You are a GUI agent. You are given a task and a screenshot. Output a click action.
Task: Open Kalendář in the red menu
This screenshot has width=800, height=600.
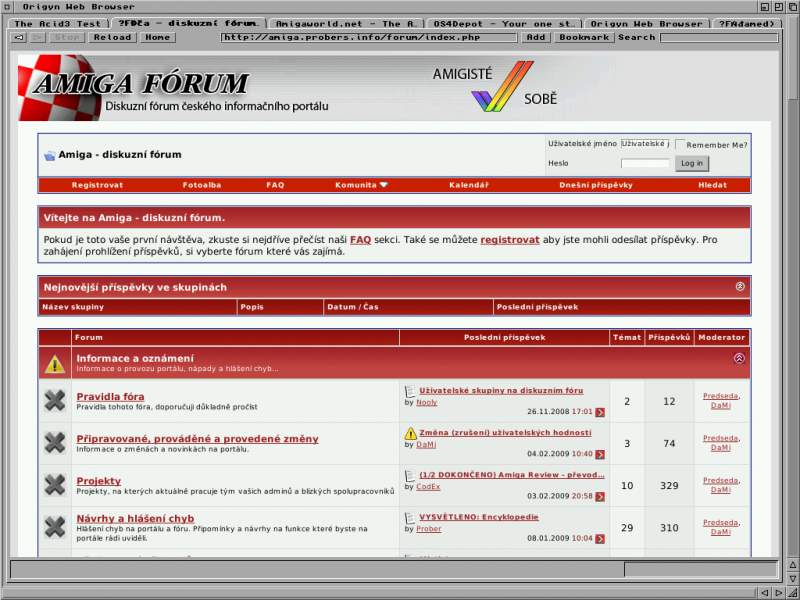tap(469, 185)
